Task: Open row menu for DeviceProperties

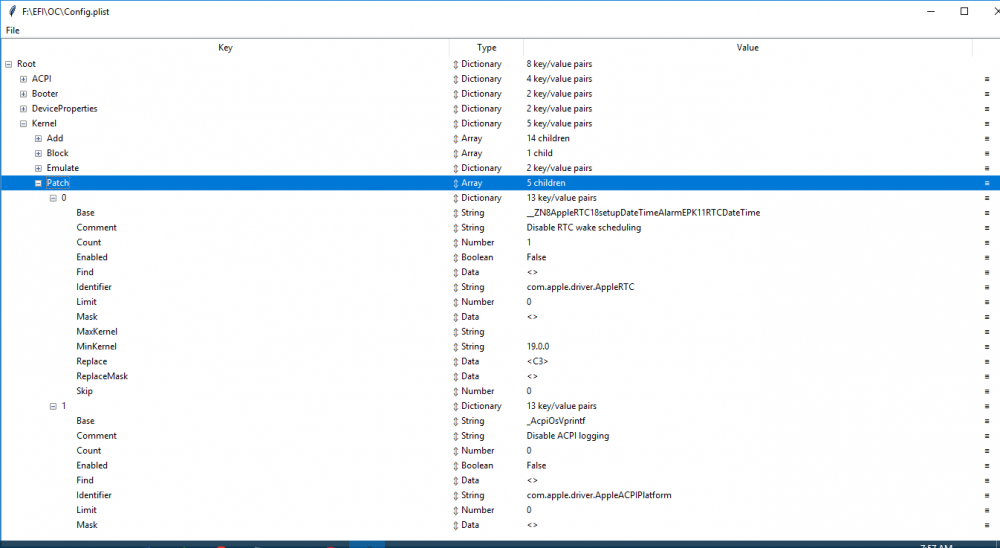Action: point(987,109)
